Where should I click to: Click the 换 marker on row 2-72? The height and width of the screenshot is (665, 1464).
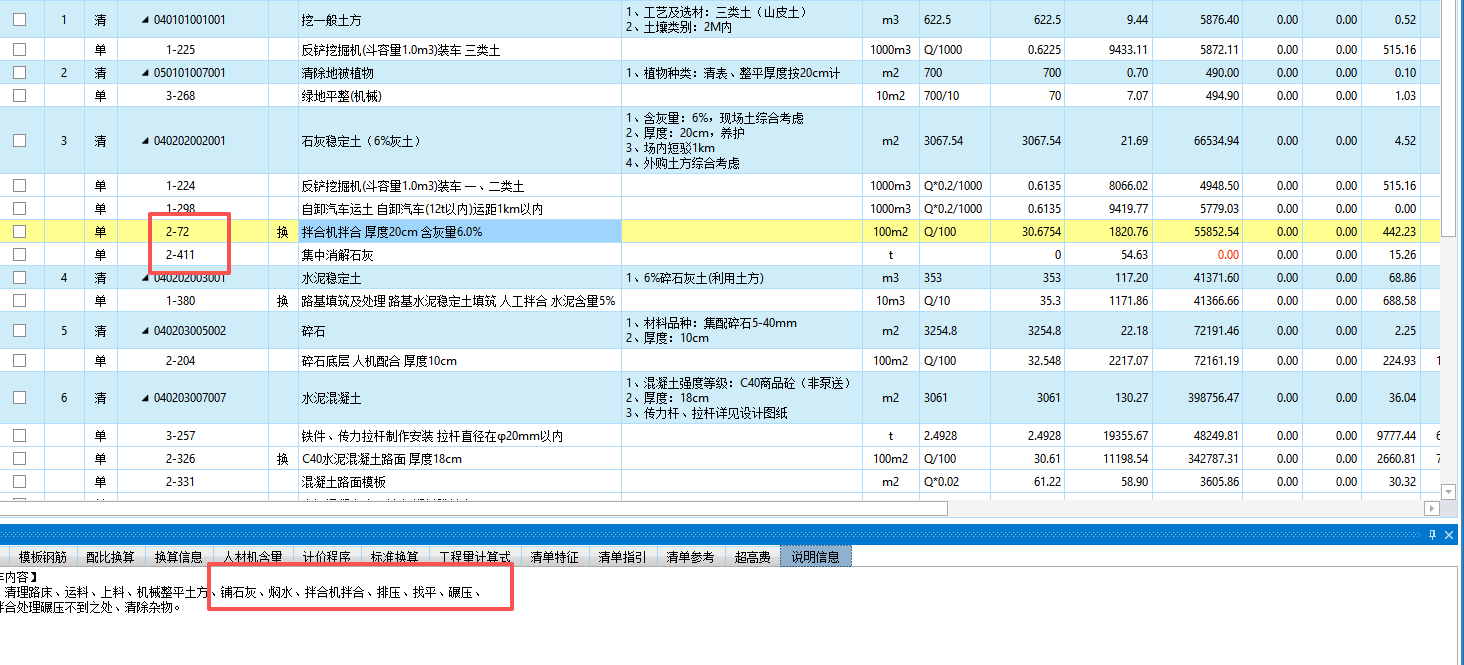282,231
